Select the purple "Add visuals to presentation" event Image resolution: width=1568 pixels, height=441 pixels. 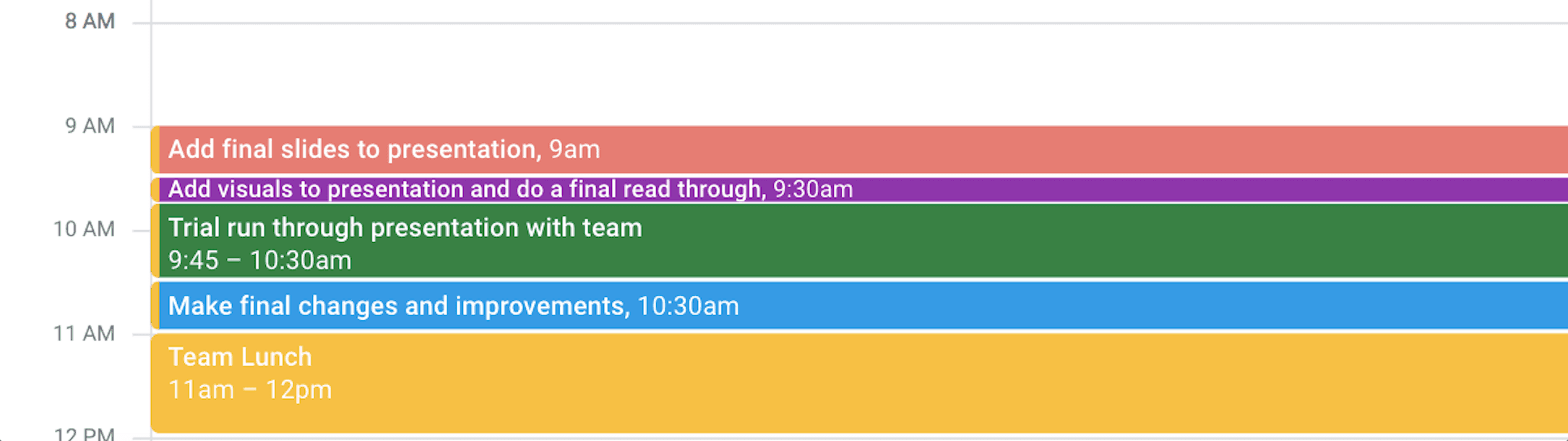tap(466, 189)
